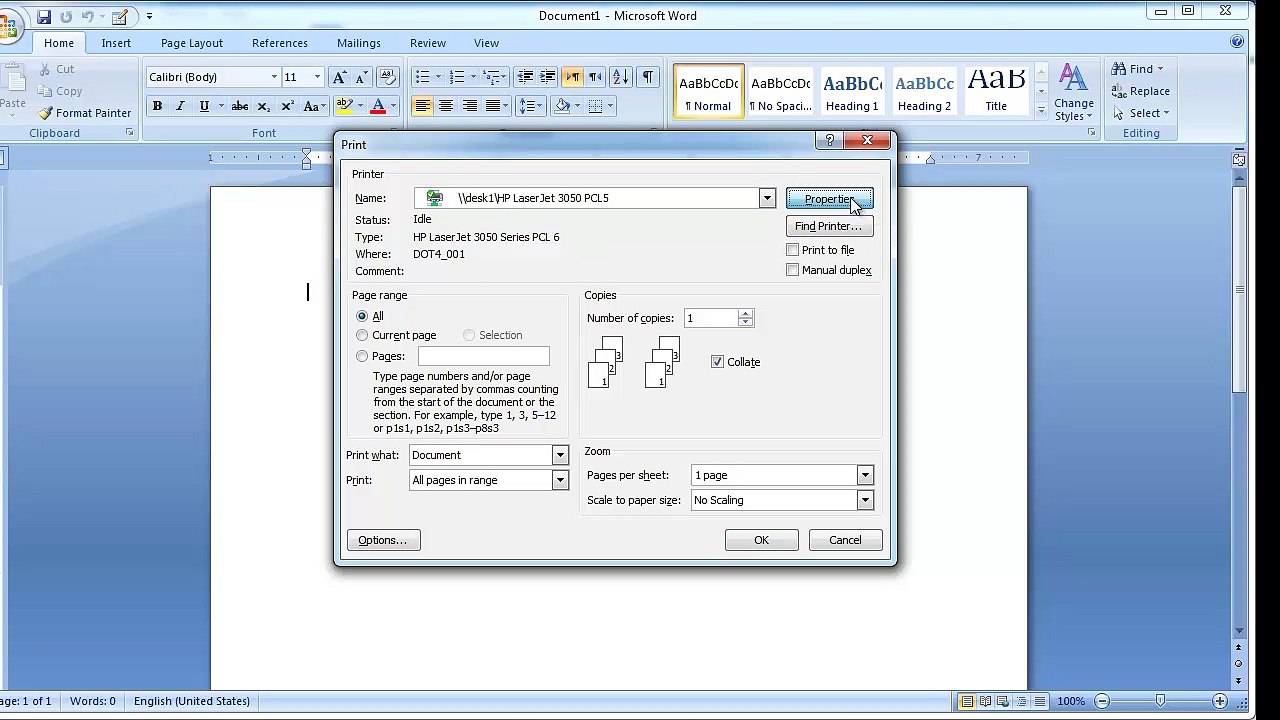This screenshot has height=720, width=1280.
Task: Align text right in ribbon
Action: (470, 106)
